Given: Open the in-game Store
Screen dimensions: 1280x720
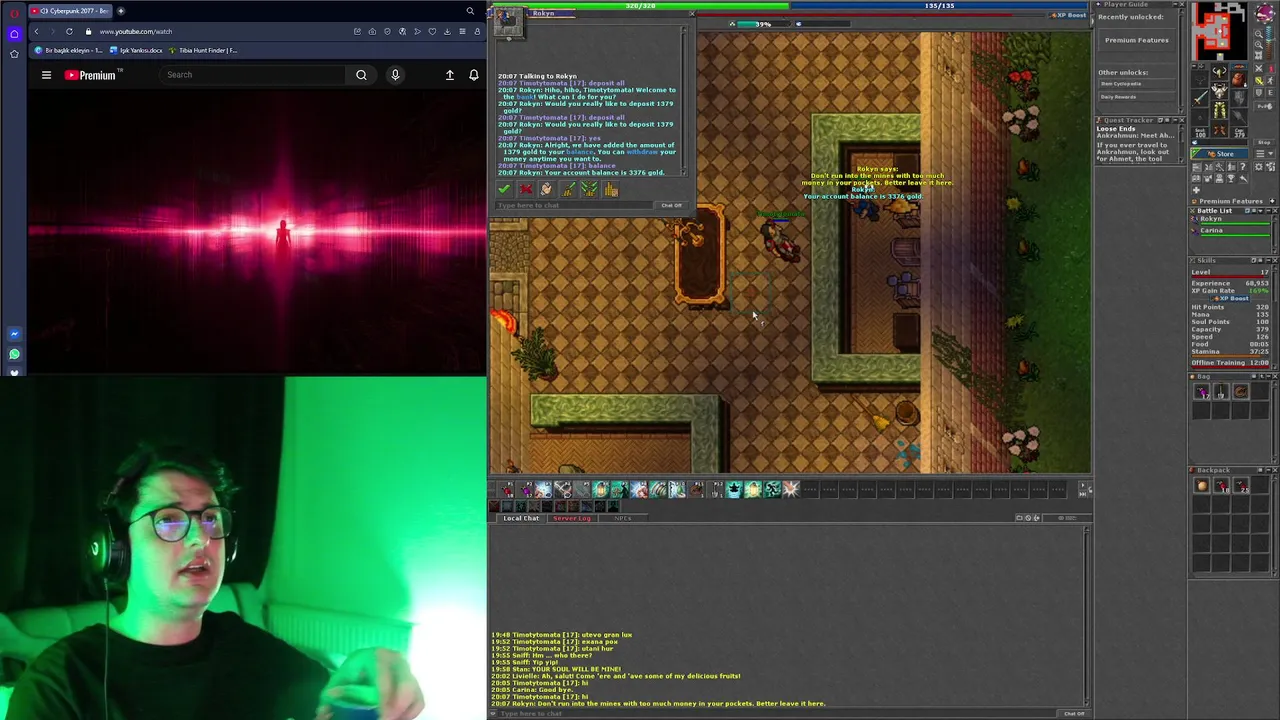Looking at the screenshot, I should point(1220,154).
